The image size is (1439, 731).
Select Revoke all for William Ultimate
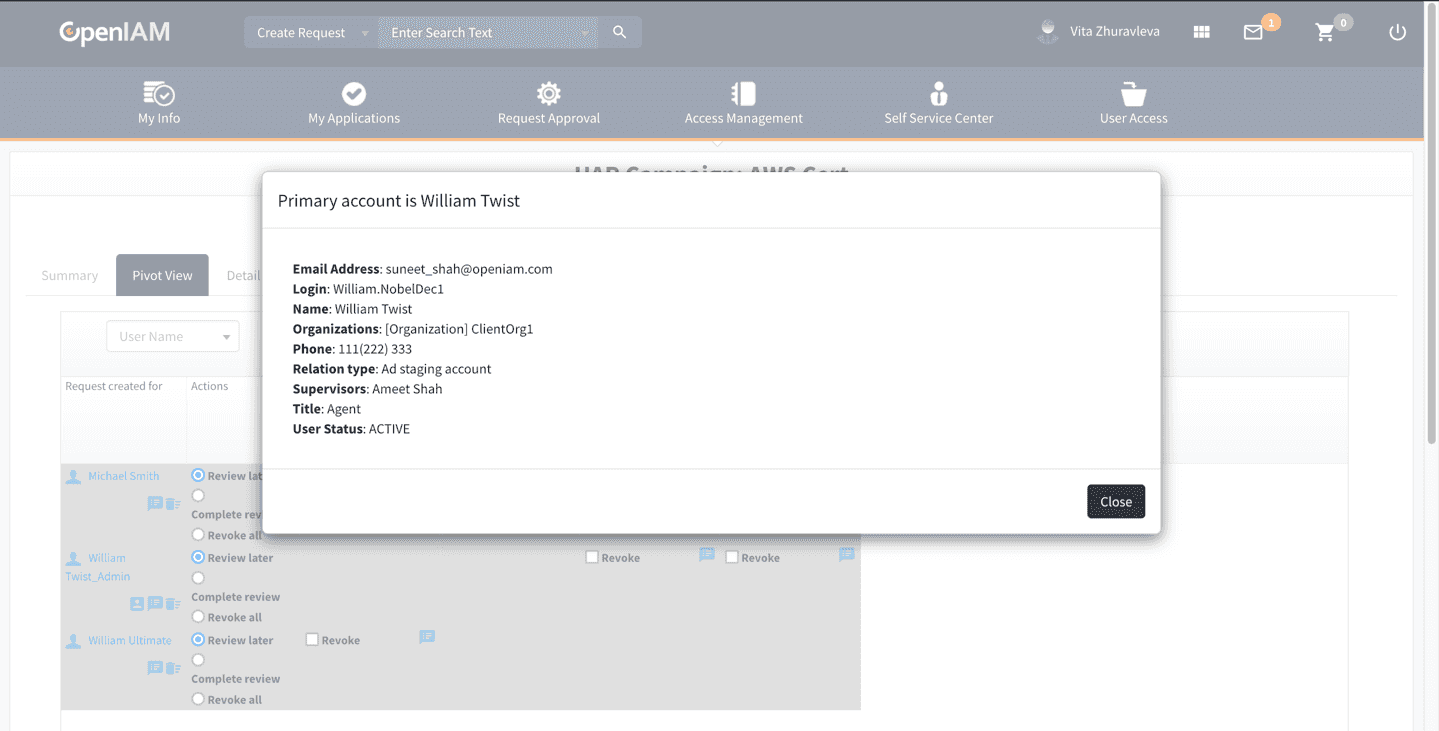[198, 699]
